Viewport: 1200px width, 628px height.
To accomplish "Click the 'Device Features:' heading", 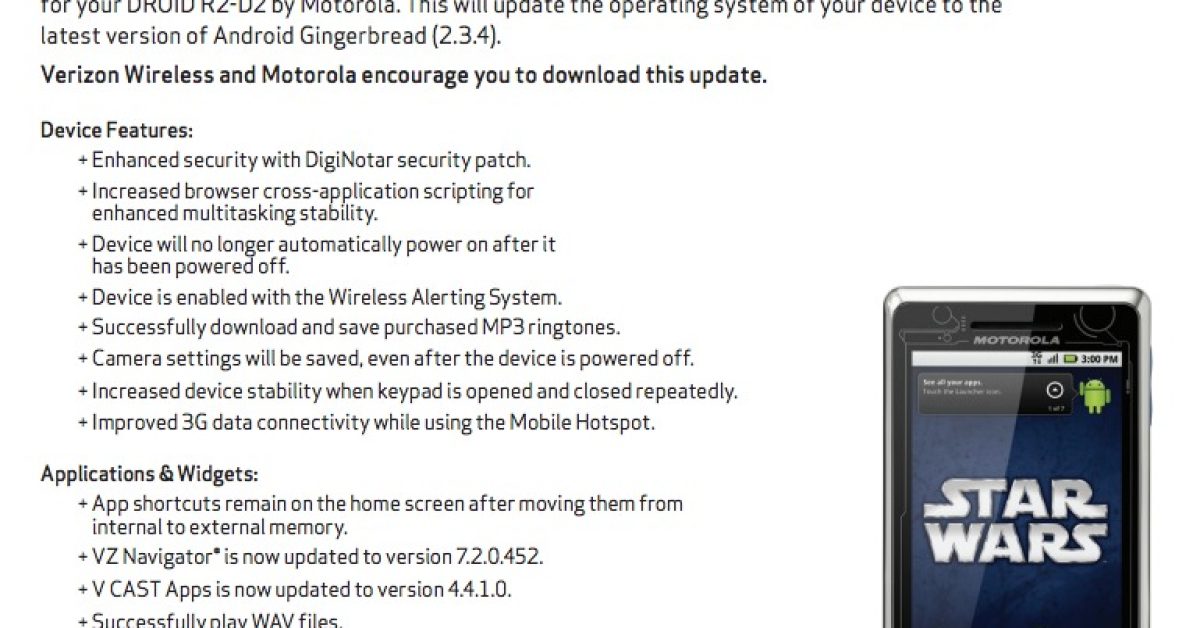I will (117, 130).
